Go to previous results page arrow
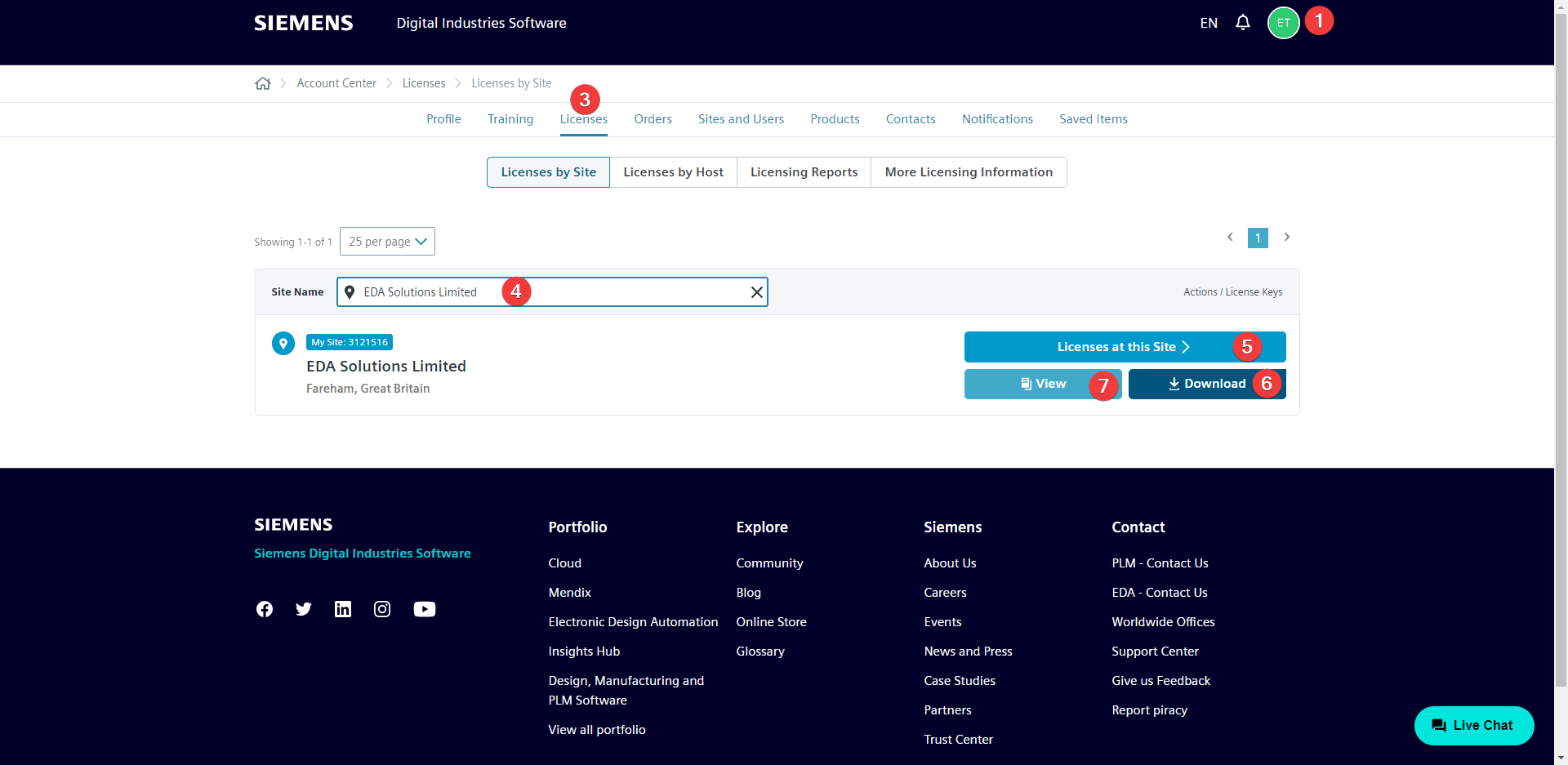Image resolution: width=1568 pixels, height=765 pixels. point(1230,237)
